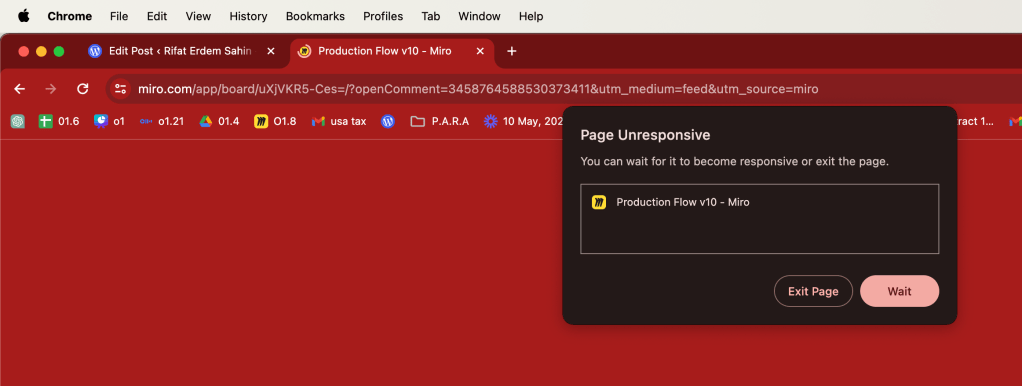Select Production Flow v10 - Miro in unresponsive list
This screenshot has height=386, width=1022.
(759, 202)
